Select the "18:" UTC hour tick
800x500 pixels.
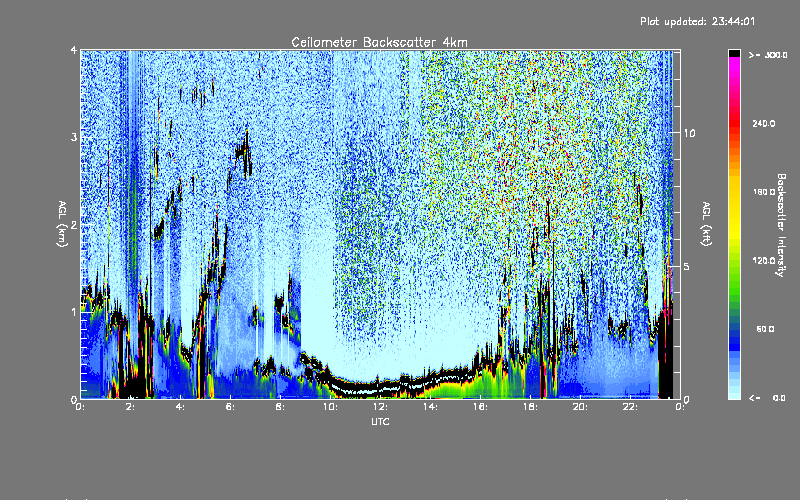tap(530, 407)
